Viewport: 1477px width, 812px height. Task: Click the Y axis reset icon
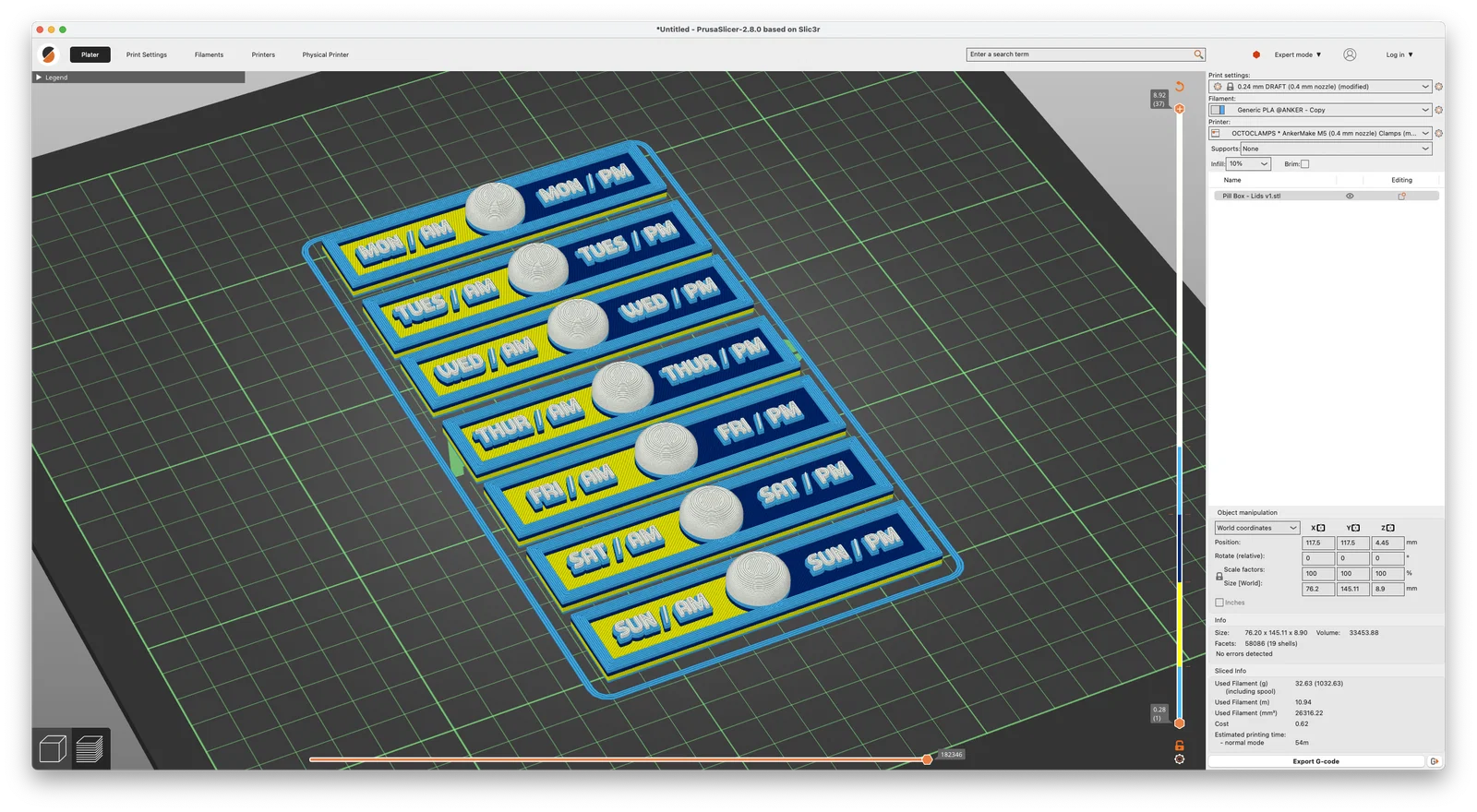1353,528
